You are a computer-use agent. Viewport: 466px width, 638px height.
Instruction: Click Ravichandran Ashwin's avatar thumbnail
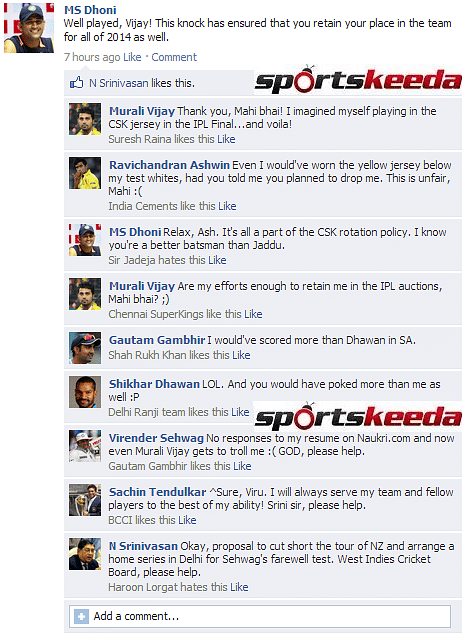pyautogui.click(x=85, y=173)
